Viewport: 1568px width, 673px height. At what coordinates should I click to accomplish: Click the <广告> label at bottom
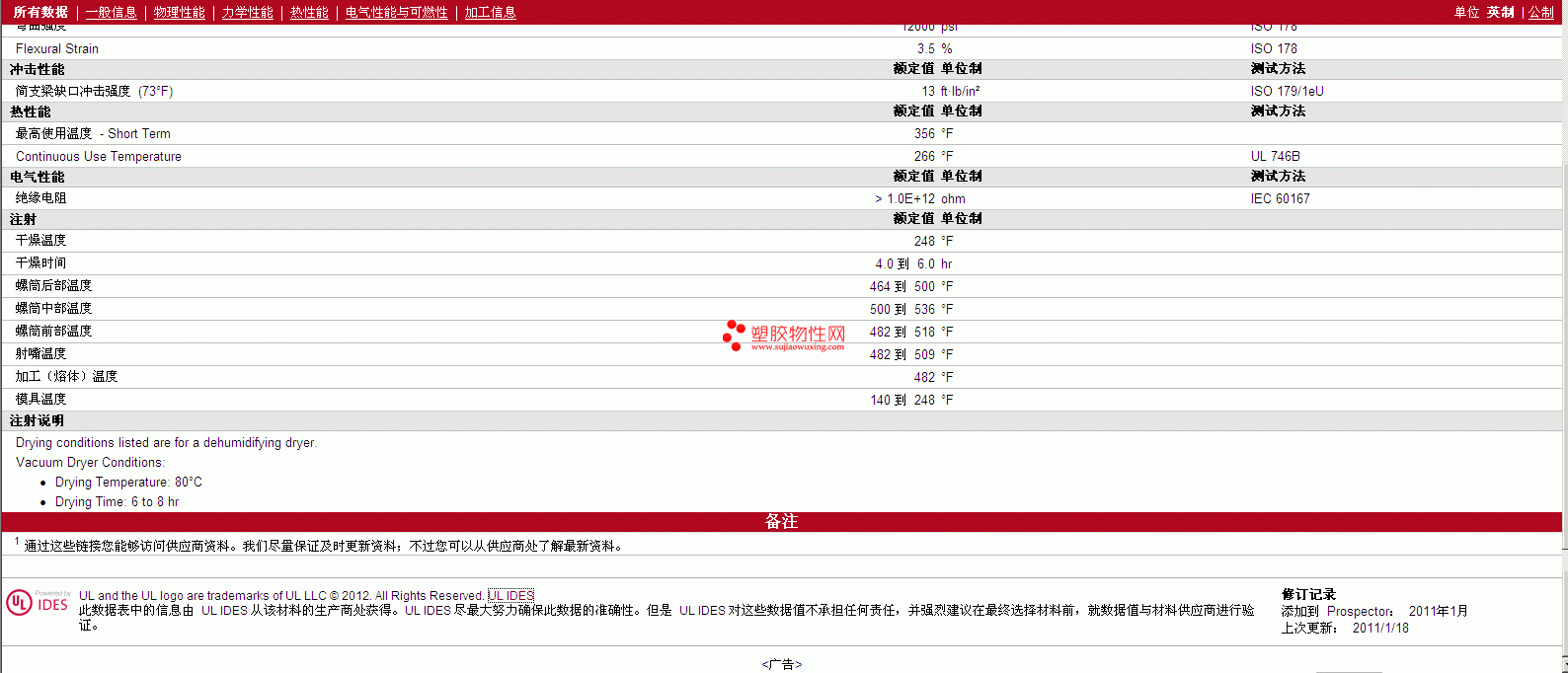point(781,664)
